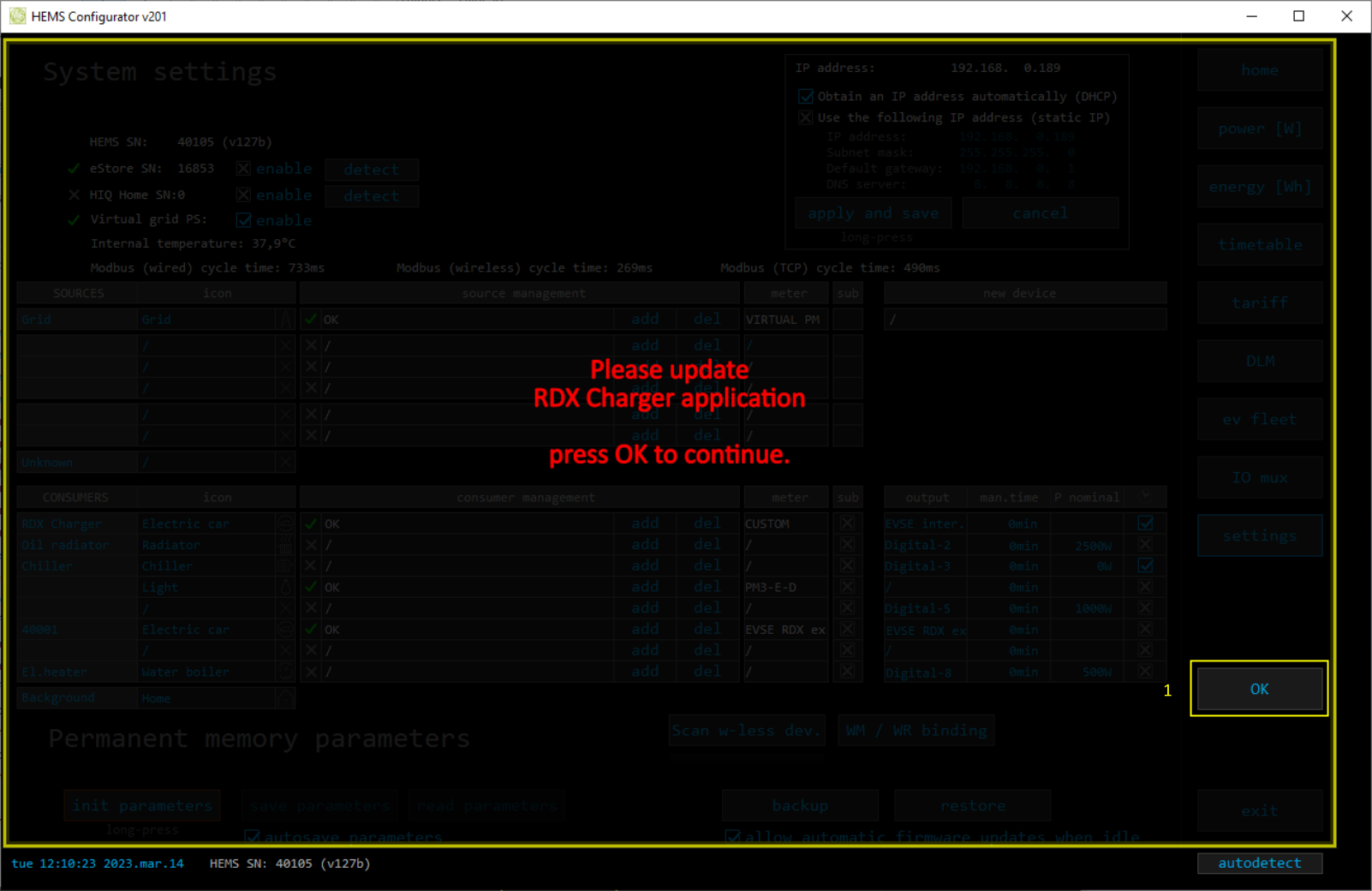Open the timetable page from the sidebar
This screenshot has height=891, width=1372.
click(x=1259, y=245)
